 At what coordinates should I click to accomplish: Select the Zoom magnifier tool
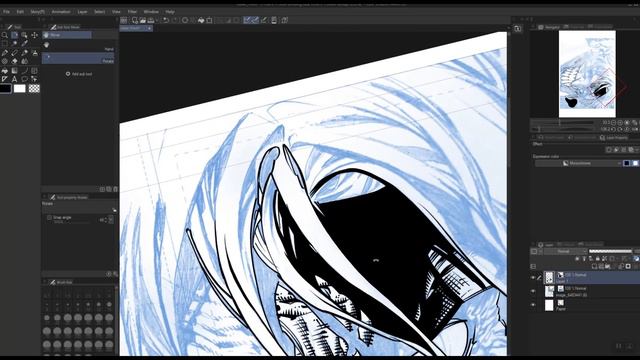(4, 36)
